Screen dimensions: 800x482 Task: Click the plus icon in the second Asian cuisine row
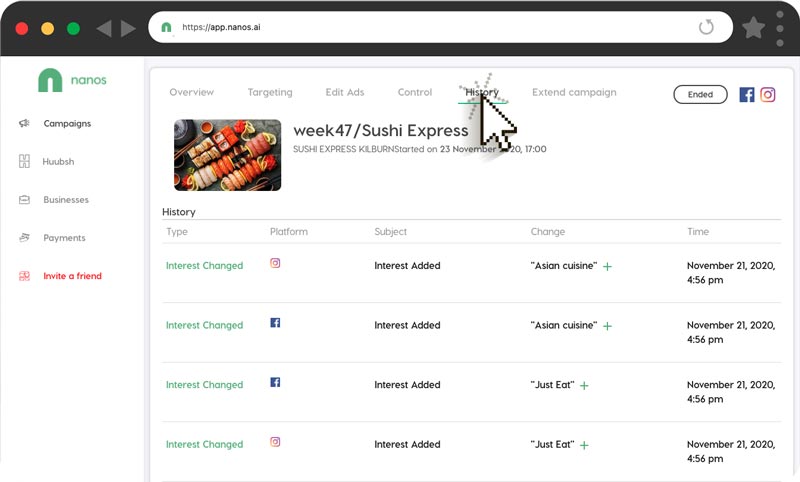pyautogui.click(x=607, y=326)
